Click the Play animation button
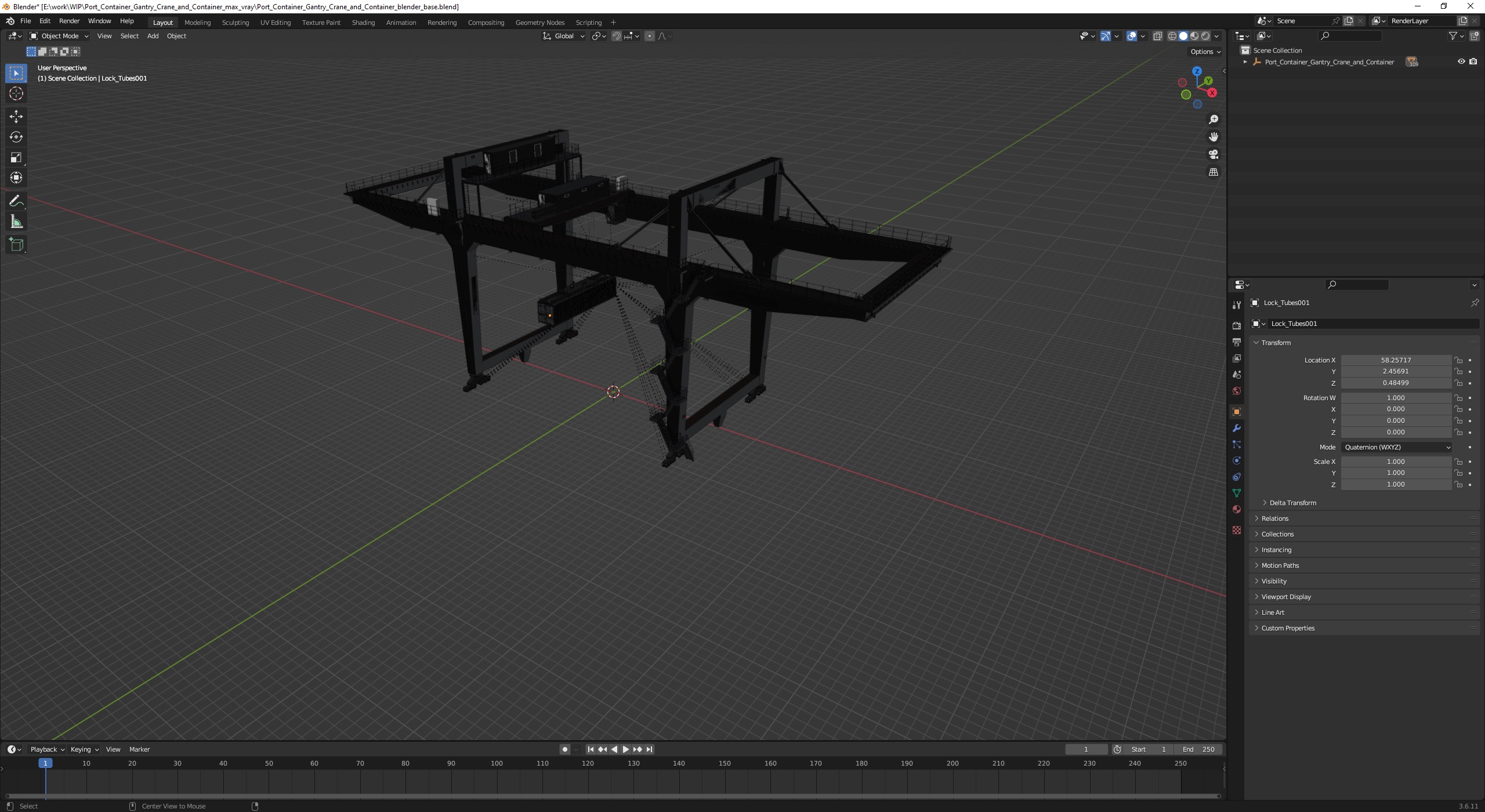The height and width of the screenshot is (812, 1485). (625, 749)
